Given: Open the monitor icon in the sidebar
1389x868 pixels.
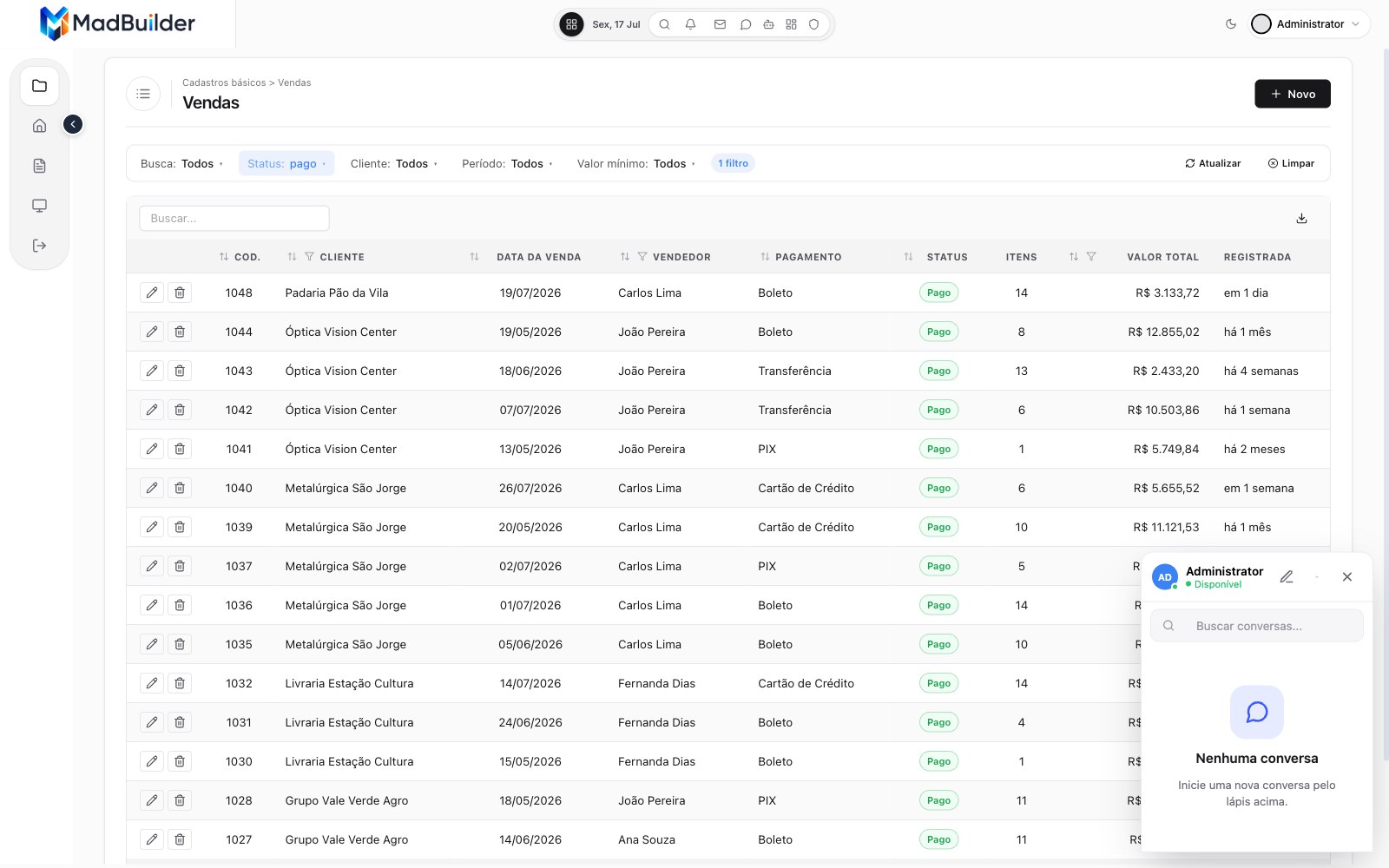Looking at the screenshot, I should tap(39, 206).
